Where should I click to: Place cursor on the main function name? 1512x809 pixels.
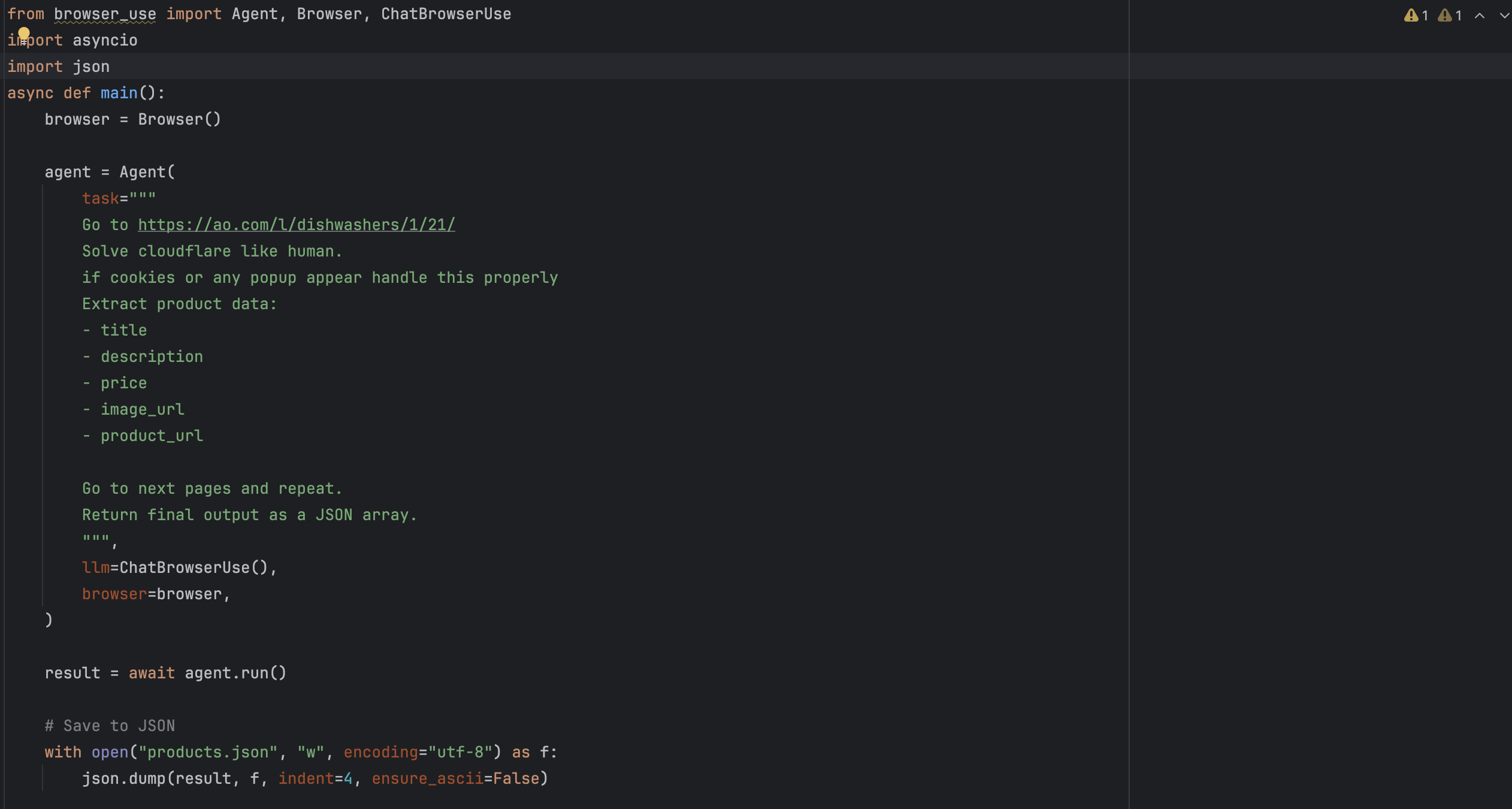(x=119, y=93)
